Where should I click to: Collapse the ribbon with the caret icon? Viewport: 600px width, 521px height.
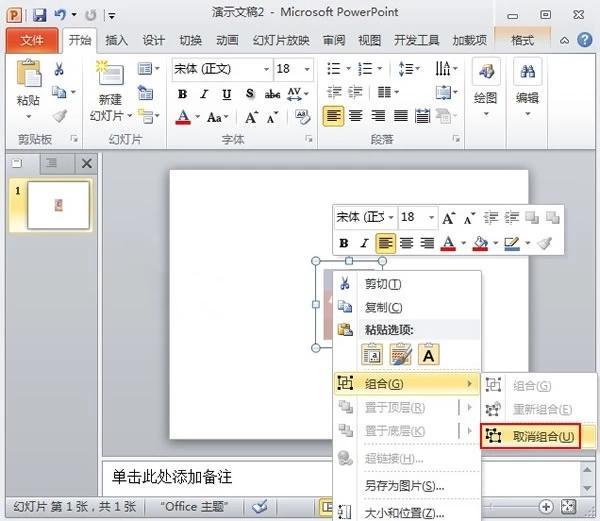pyautogui.click(x=564, y=41)
